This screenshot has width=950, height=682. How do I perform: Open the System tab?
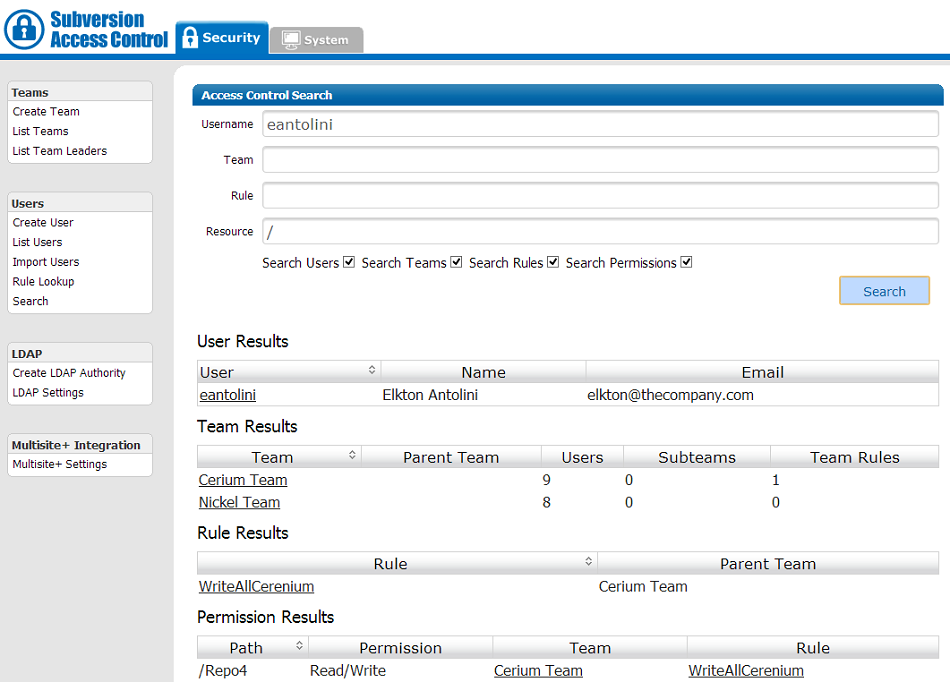pyautogui.click(x=316, y=40)
